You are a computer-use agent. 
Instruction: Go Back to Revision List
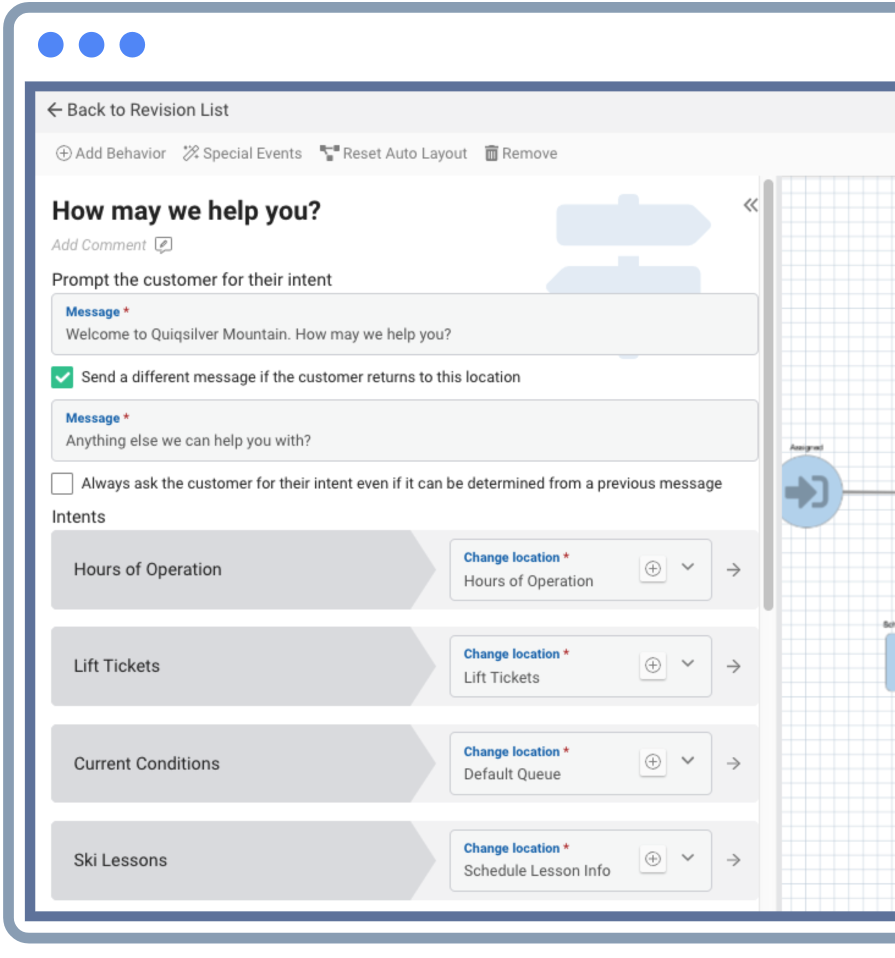pyautogui.click(x=138, y=110)
